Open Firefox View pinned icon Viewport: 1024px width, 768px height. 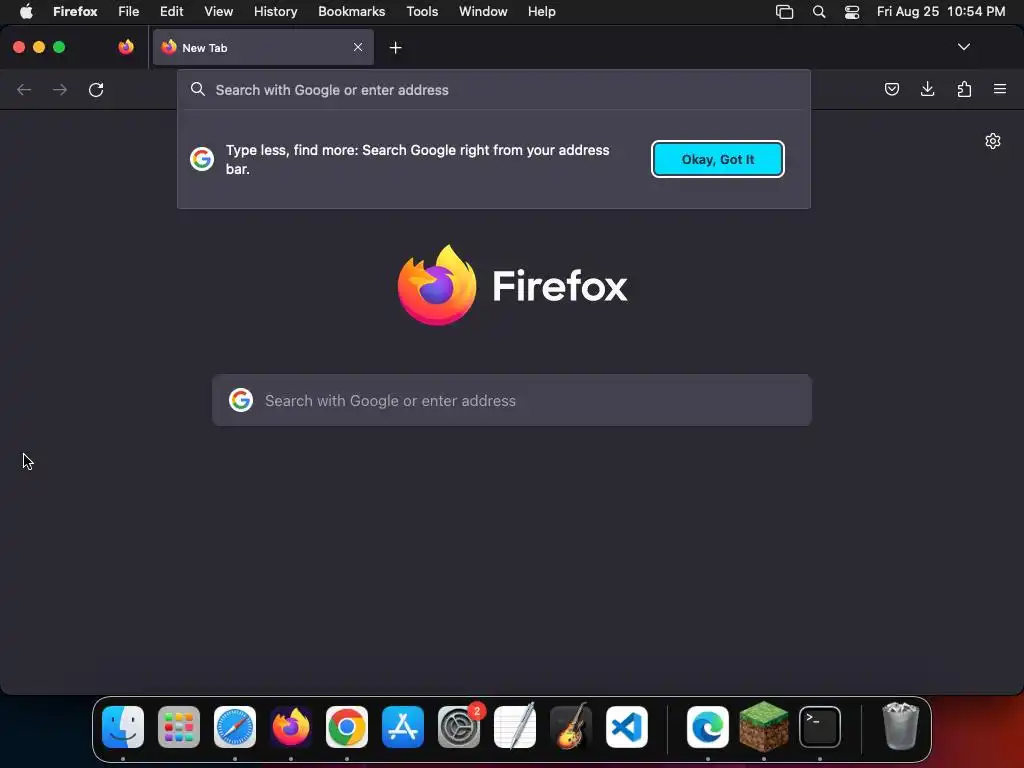(x=126, y=47)
